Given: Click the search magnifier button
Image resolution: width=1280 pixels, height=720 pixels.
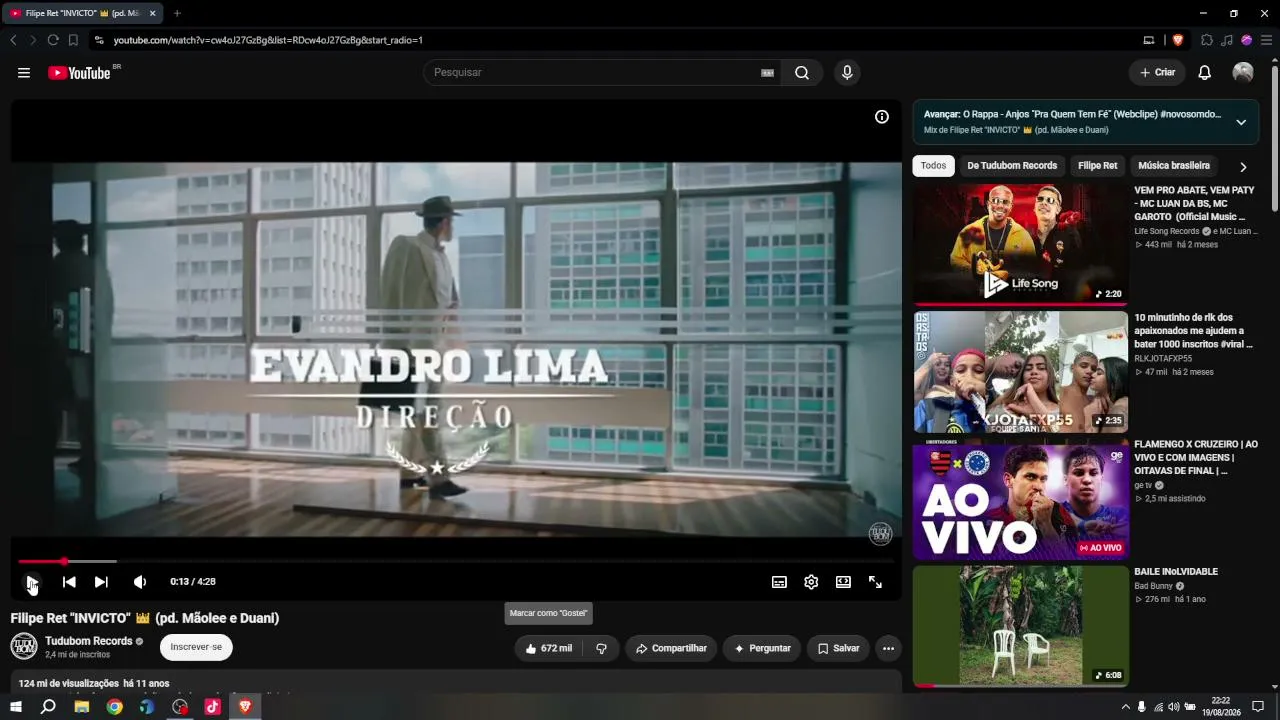Looking at the screenshot, I should 802,73.
